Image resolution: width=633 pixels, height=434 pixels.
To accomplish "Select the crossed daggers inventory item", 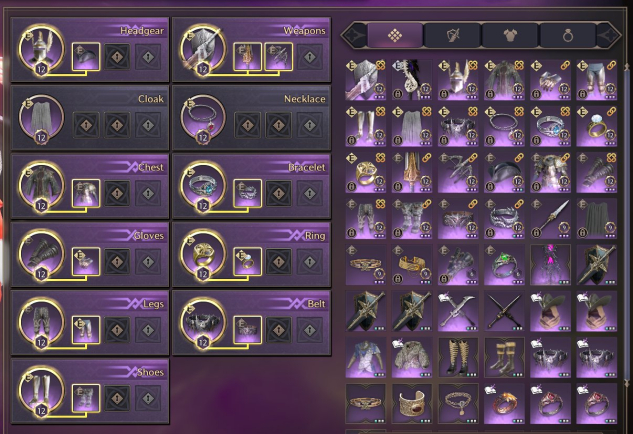I will point(504,311).
